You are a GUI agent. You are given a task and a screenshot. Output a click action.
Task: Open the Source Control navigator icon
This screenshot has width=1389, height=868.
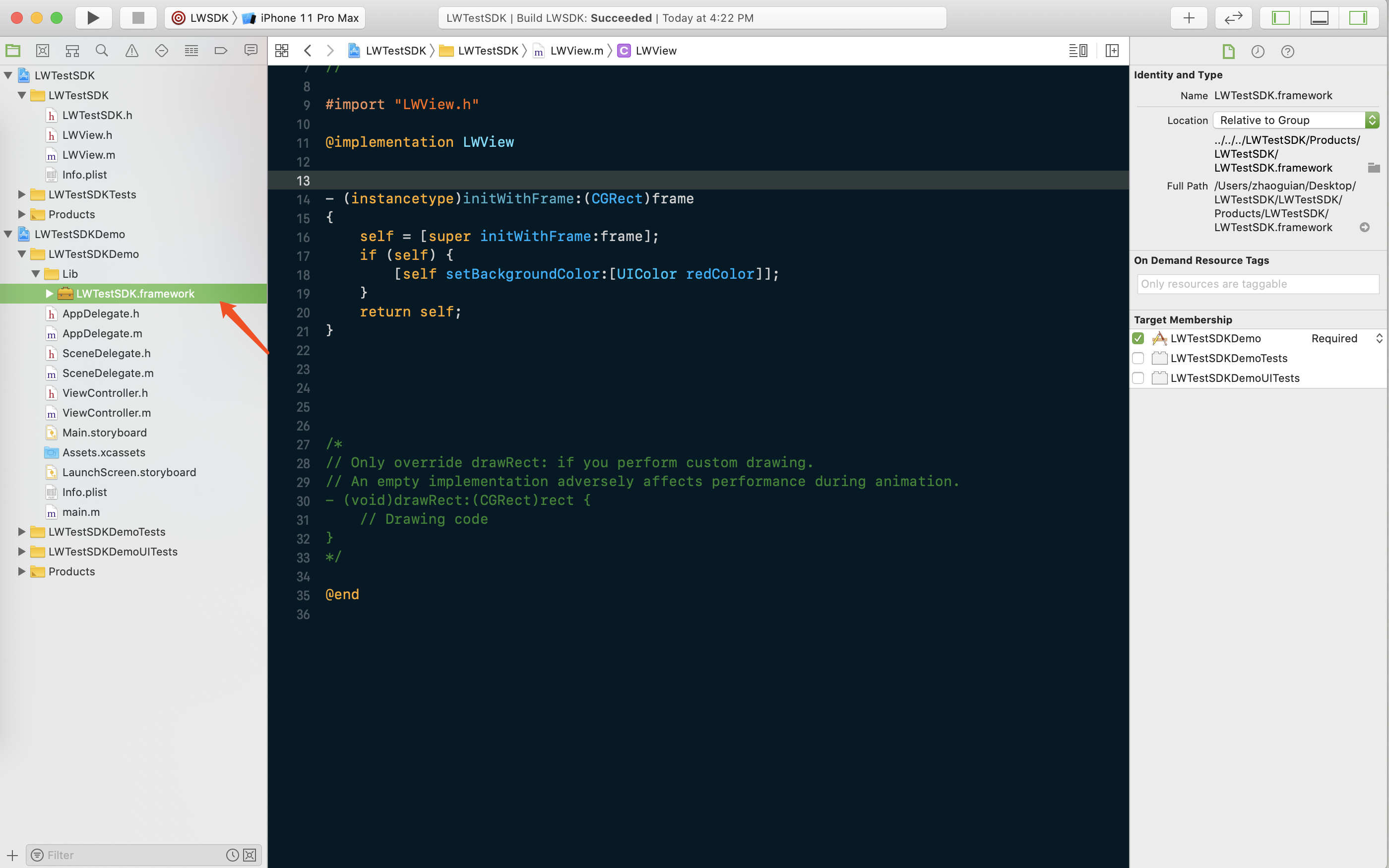click(43, 51)
